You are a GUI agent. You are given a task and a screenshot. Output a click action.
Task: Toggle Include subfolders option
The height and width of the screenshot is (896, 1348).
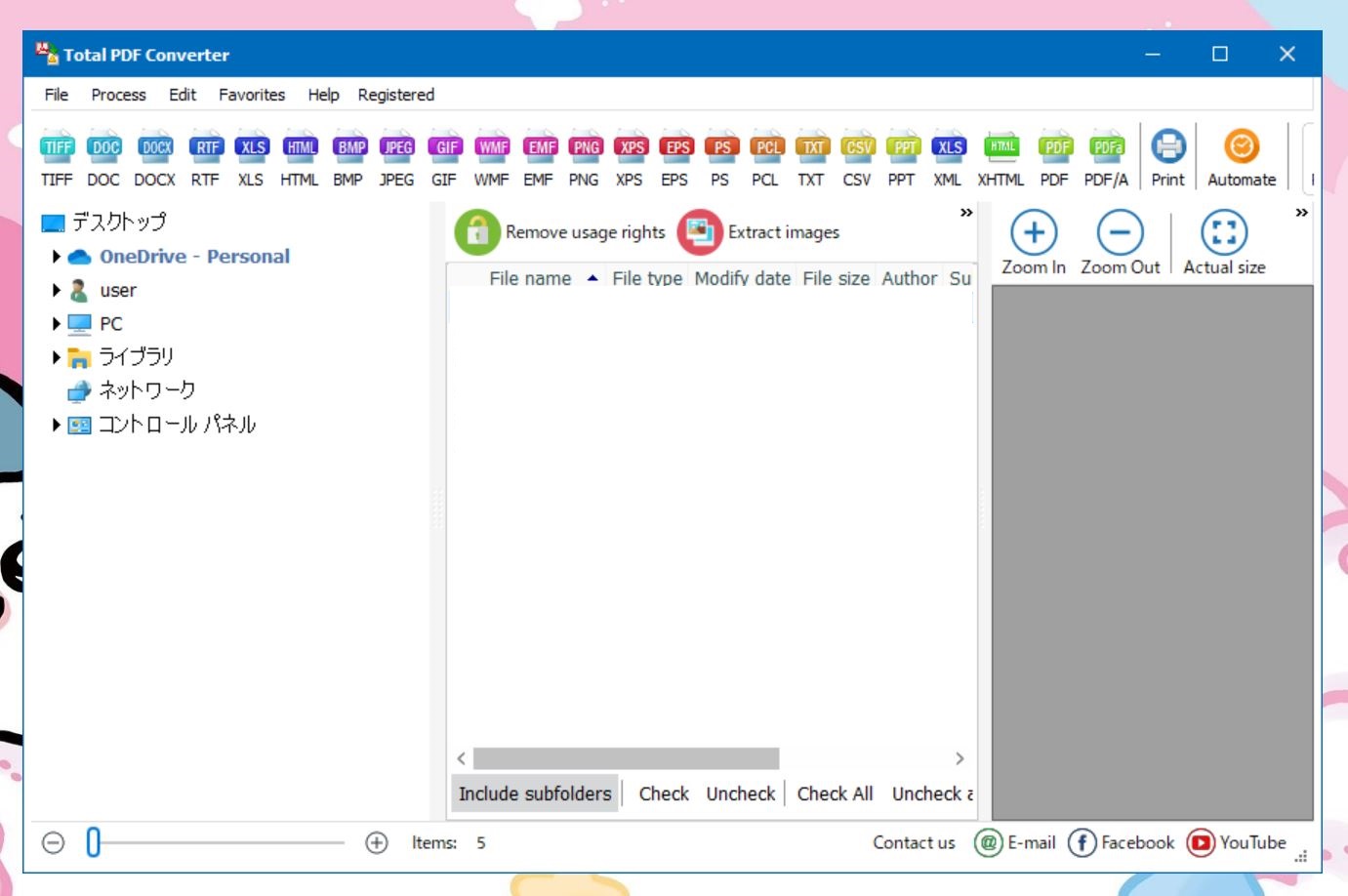click(x=535, y=794)
